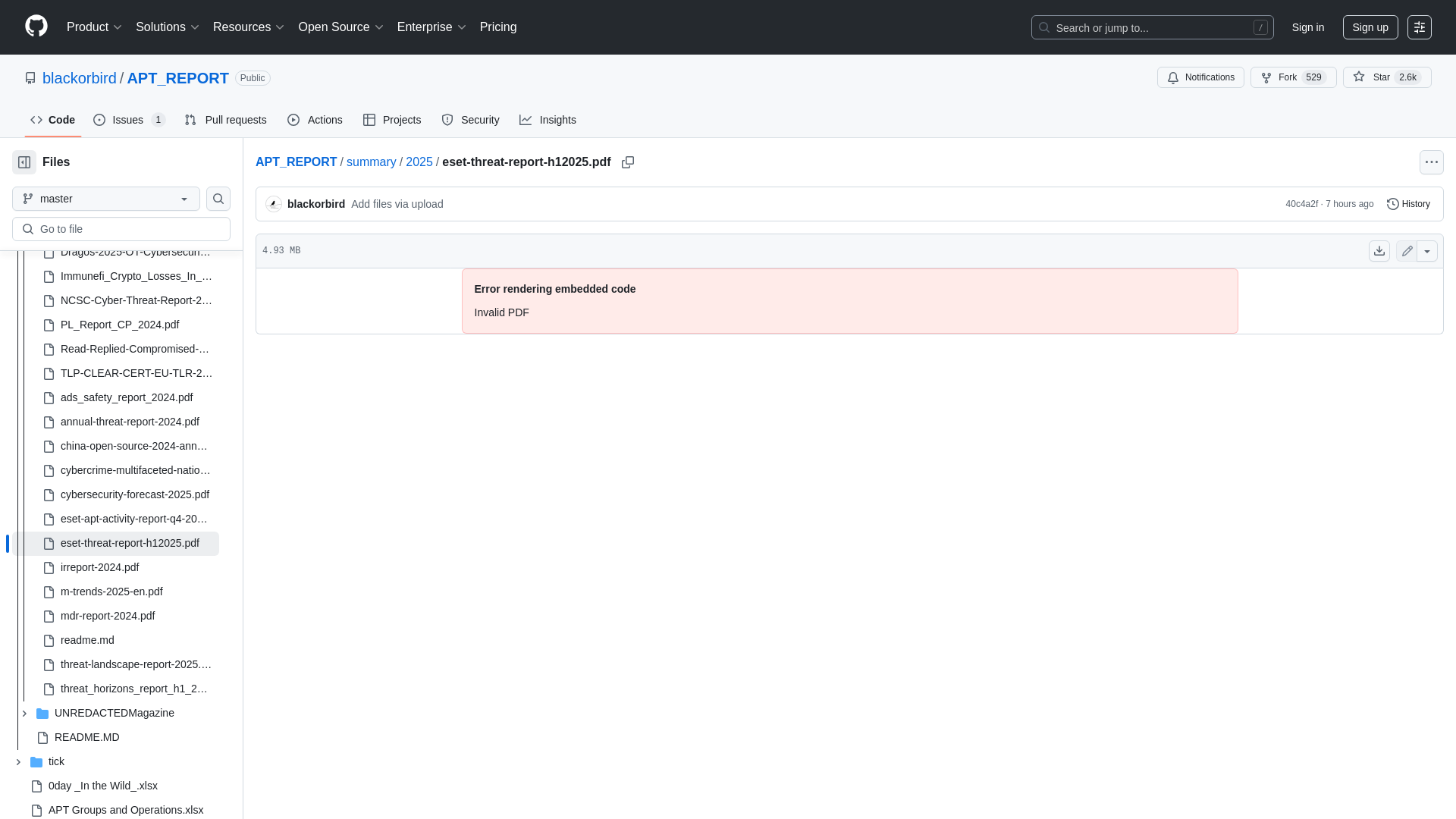
Task: Open the Add files via upload commit
Action: (397, 204)
